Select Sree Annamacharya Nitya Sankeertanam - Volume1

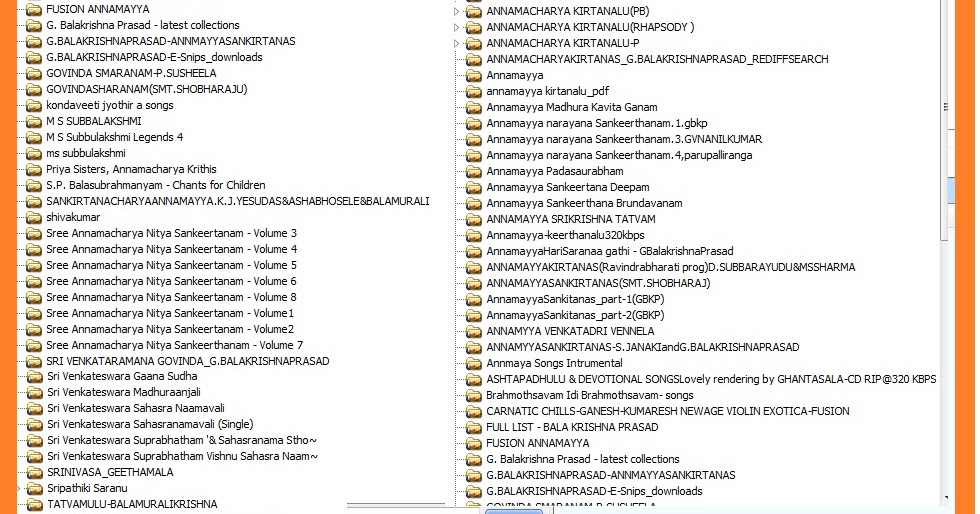click(x=170, y=313)
